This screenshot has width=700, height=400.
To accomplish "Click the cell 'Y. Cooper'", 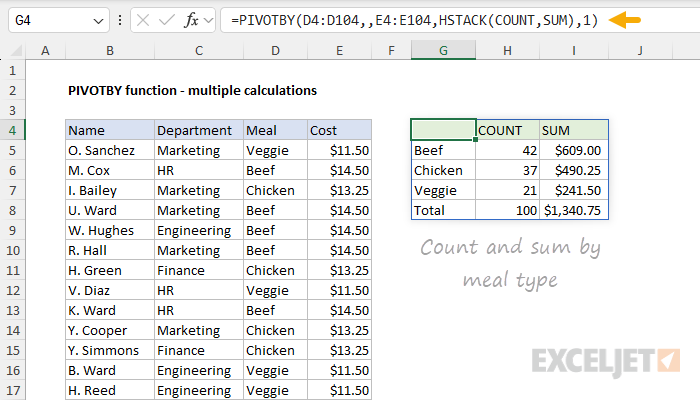I will point(110,330).
